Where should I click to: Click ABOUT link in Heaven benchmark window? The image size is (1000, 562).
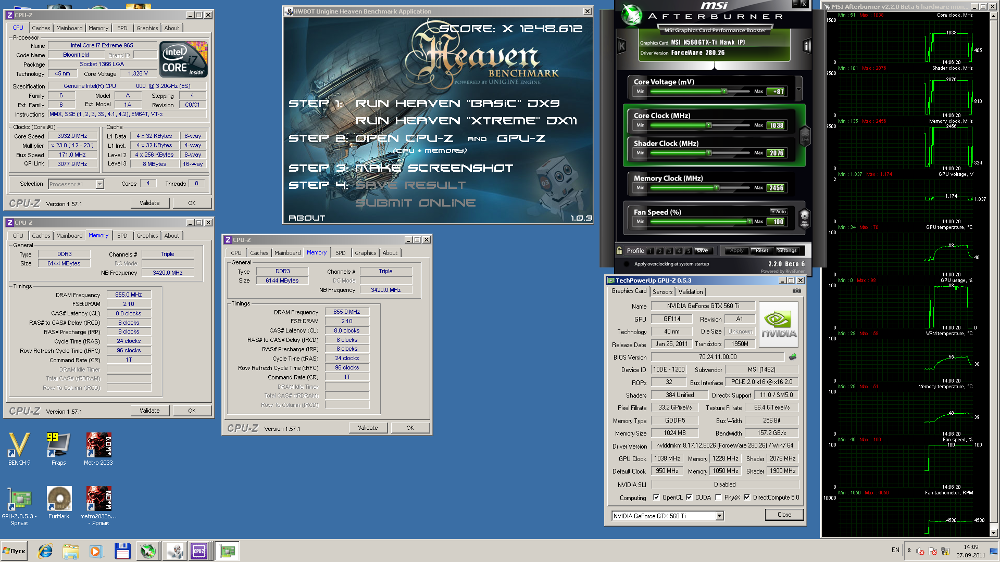(x=307, y=218)
